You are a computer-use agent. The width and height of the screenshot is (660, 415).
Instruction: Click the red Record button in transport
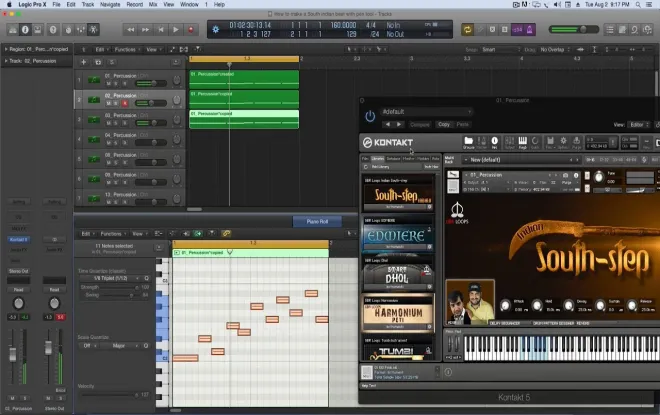(x=191, y=29)
